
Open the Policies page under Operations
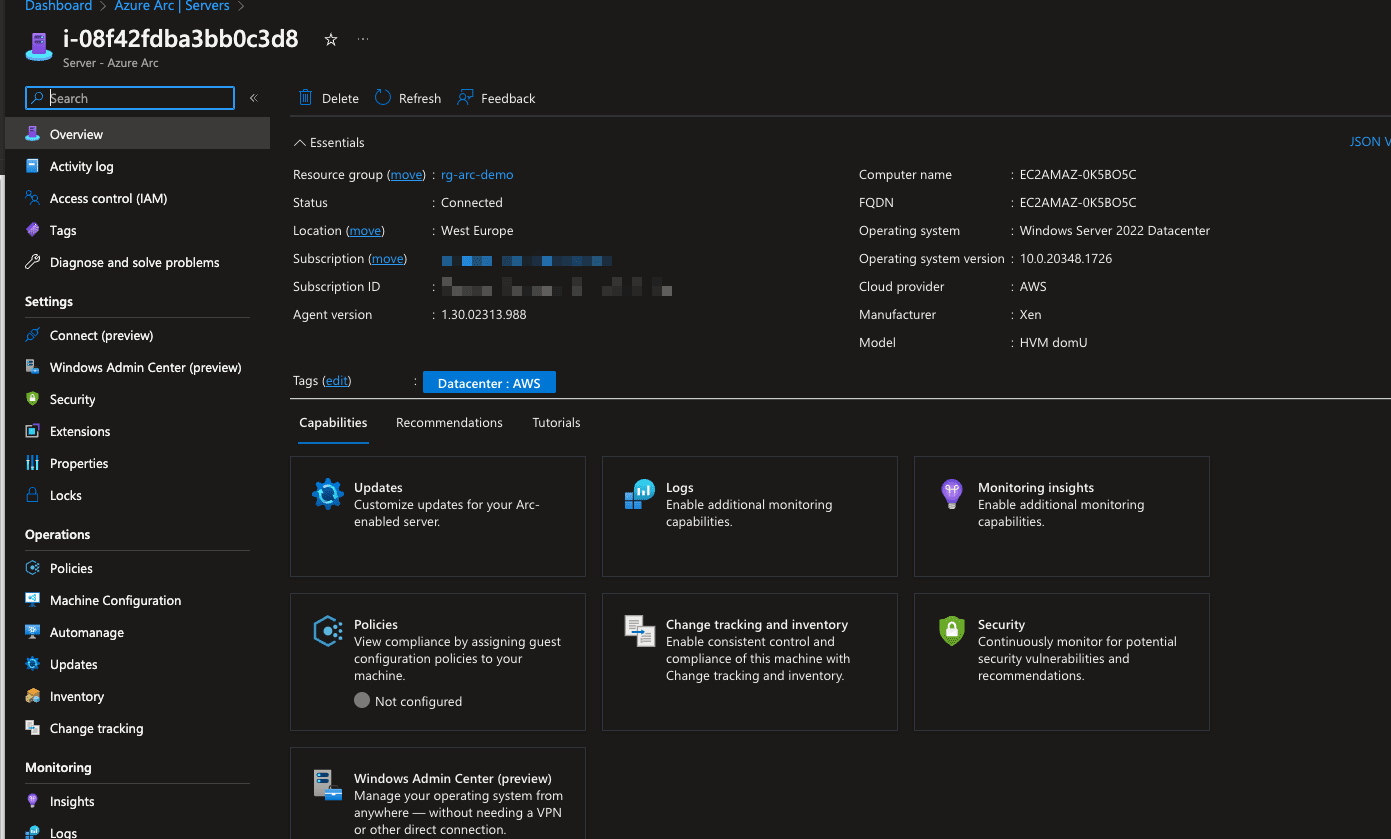tap(70, 568)
